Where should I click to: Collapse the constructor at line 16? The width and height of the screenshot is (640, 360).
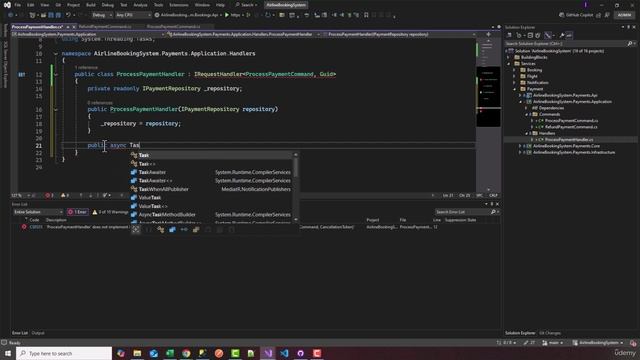(56, 109)
